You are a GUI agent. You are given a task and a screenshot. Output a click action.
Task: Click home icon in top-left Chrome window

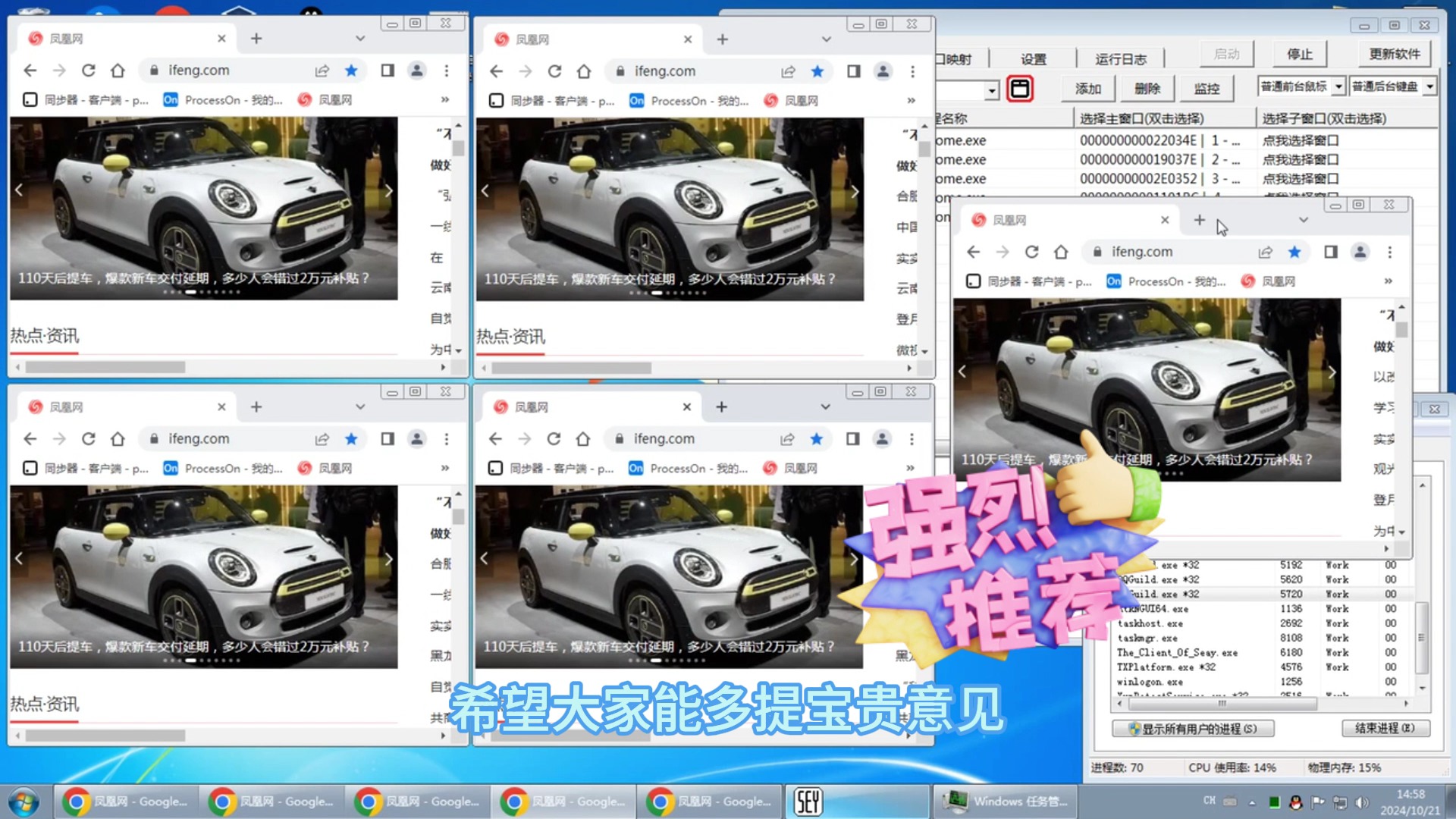[x=118, y=71]
